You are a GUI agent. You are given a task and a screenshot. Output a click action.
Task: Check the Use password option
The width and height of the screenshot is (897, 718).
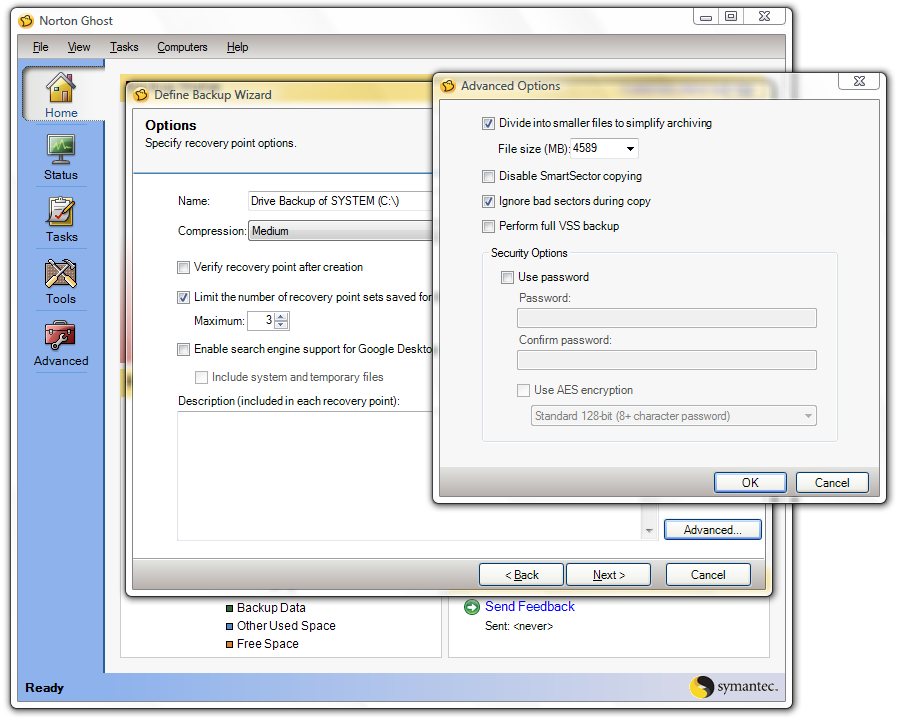[x=507, y=277]
